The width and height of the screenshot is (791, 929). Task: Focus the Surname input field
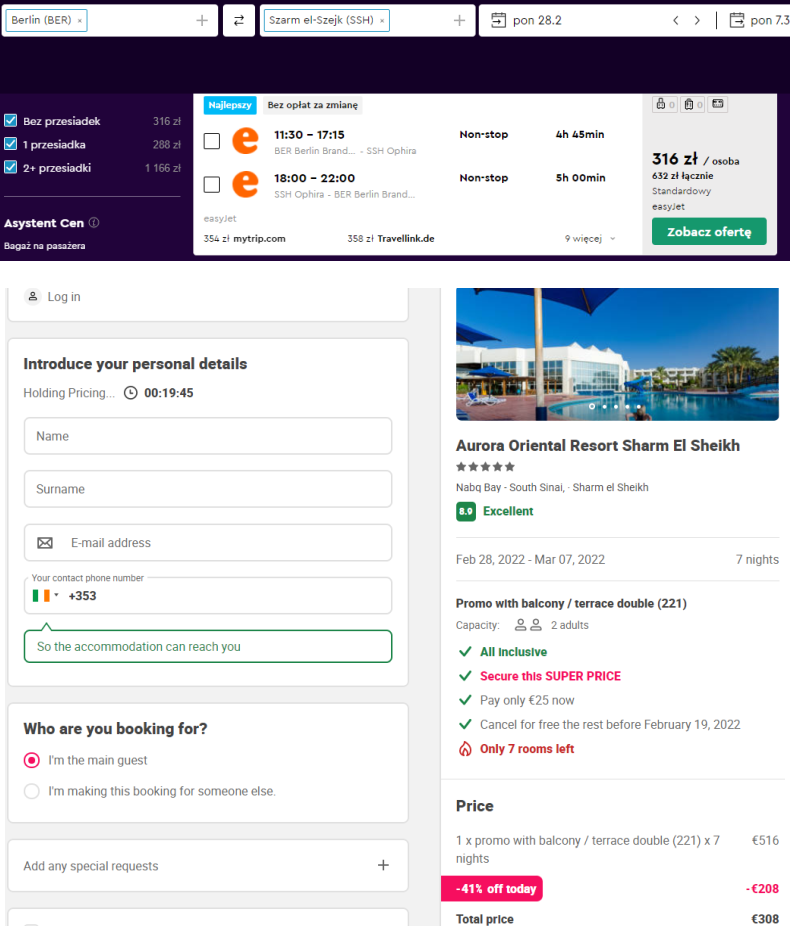click(208, 489)
